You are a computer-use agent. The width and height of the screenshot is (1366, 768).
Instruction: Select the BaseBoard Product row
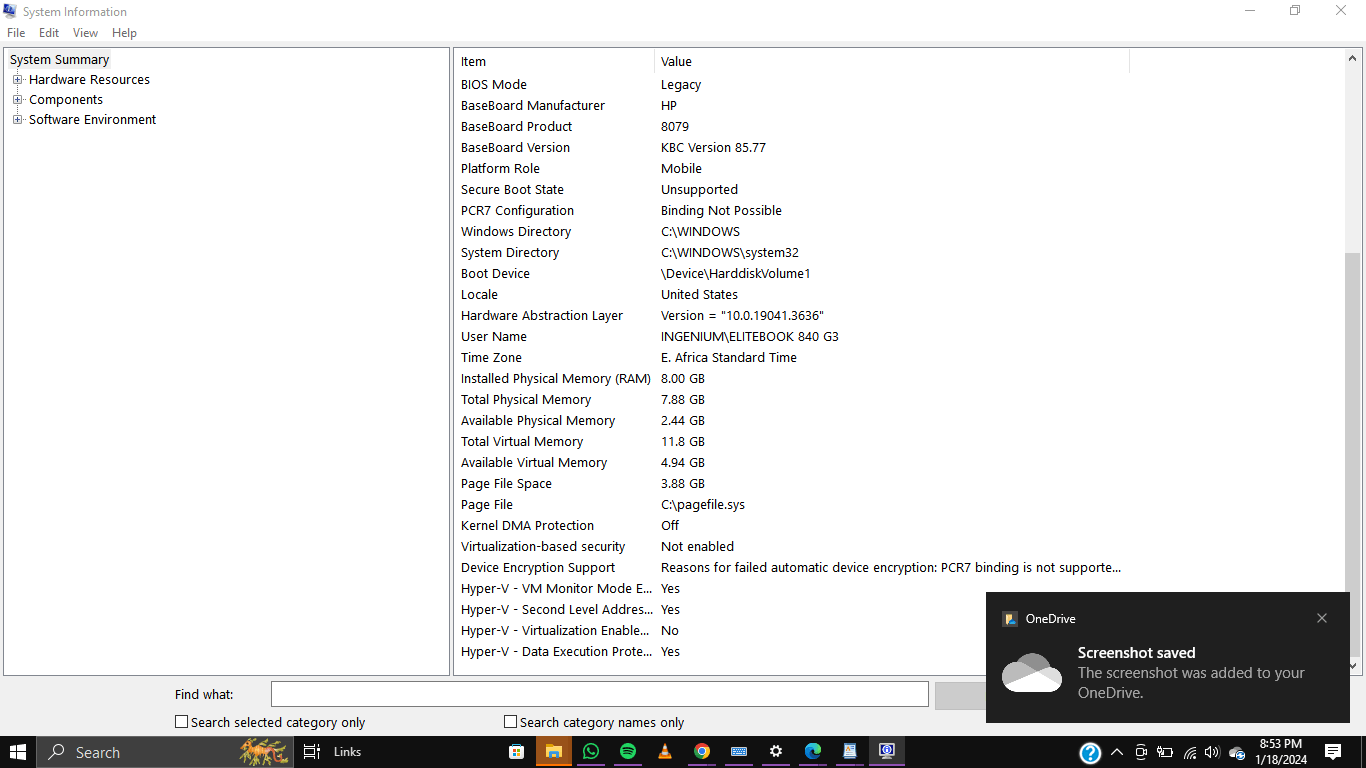pyautogui.click(x=791, y=127)
